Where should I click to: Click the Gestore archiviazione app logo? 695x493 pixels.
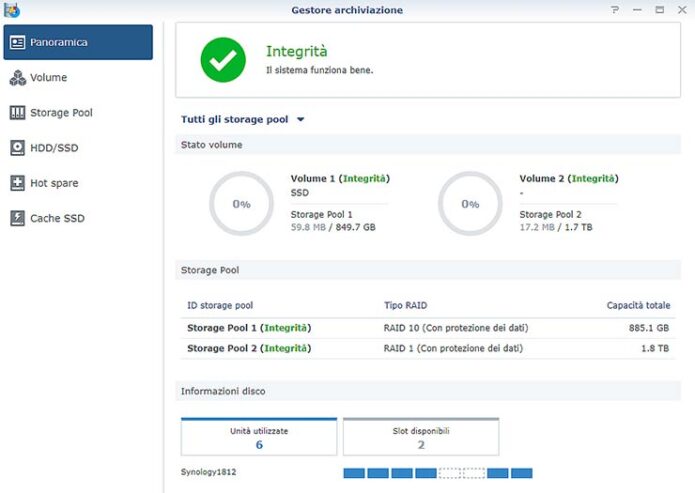[x=10, y=9]
